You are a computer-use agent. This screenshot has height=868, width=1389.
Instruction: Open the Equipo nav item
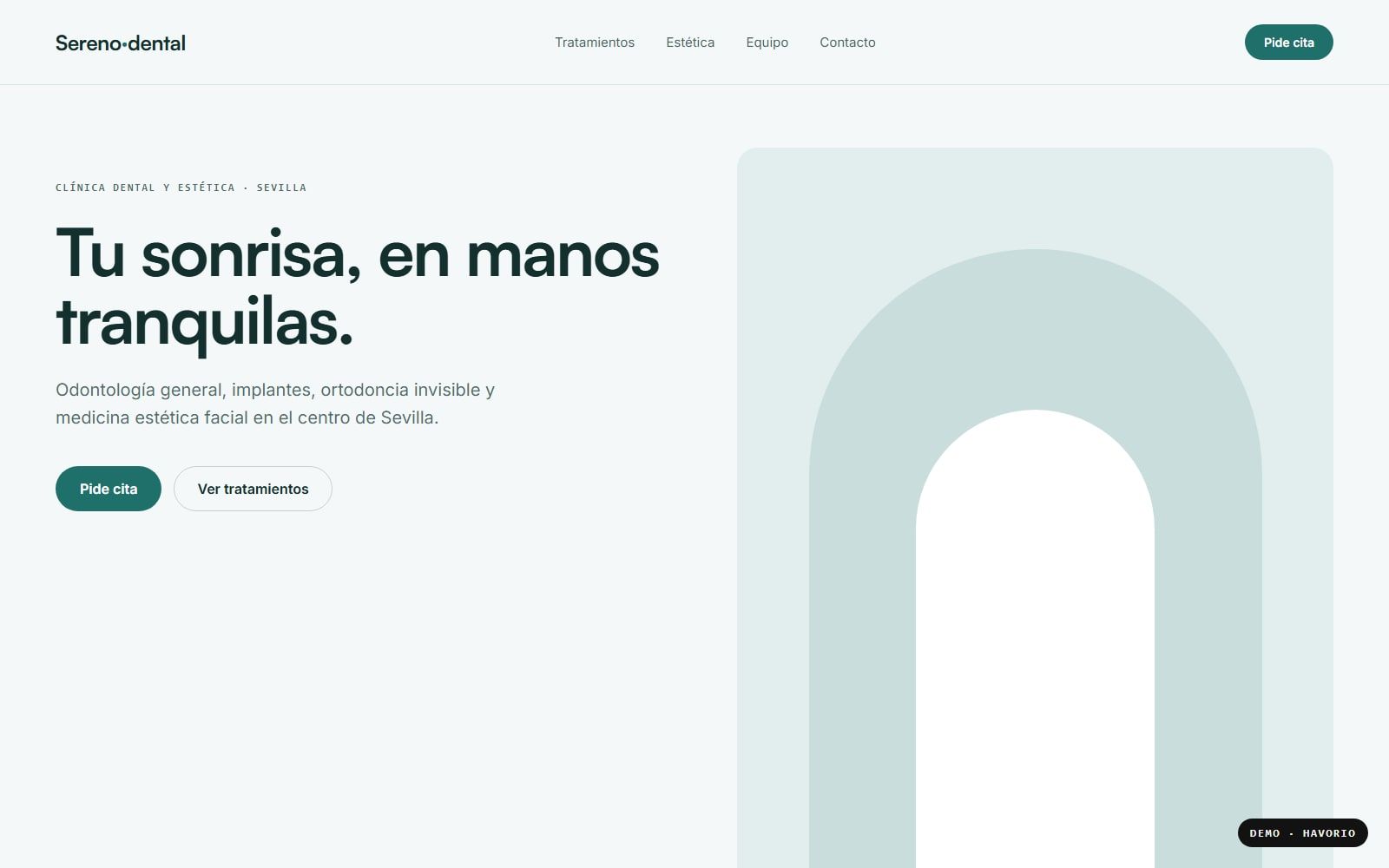pyautogui.click(x=767, y=43)
